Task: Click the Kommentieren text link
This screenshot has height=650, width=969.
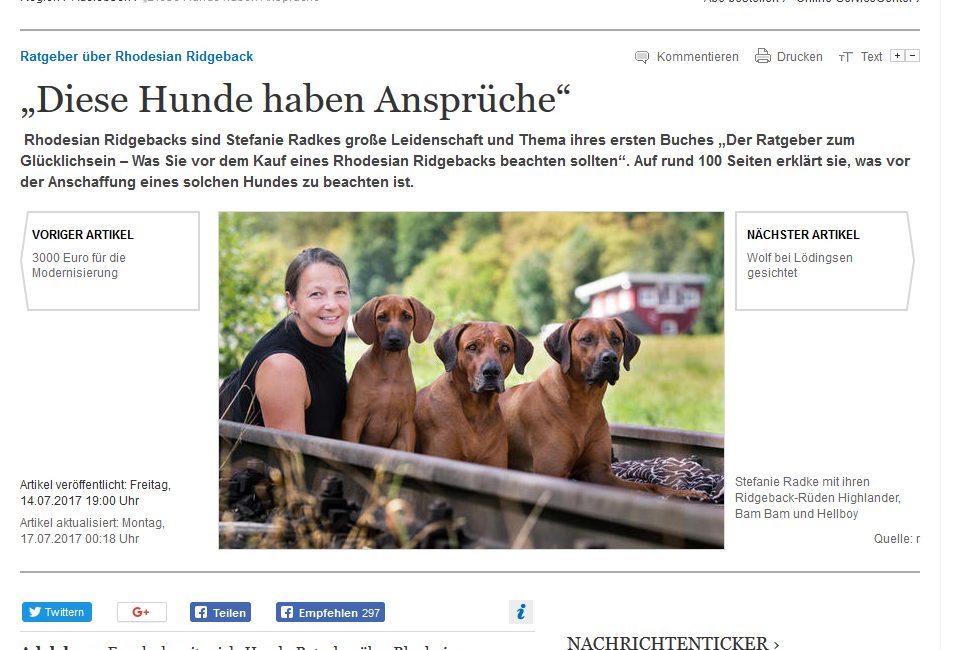Action: [697, 57]
